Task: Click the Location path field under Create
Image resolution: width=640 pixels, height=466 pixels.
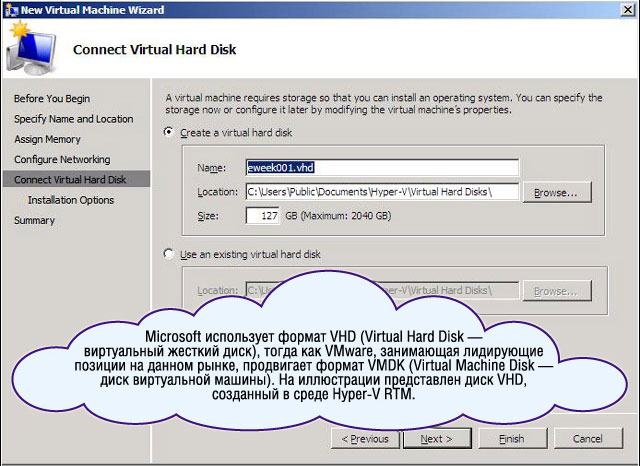Action: (x=382, y=191)
